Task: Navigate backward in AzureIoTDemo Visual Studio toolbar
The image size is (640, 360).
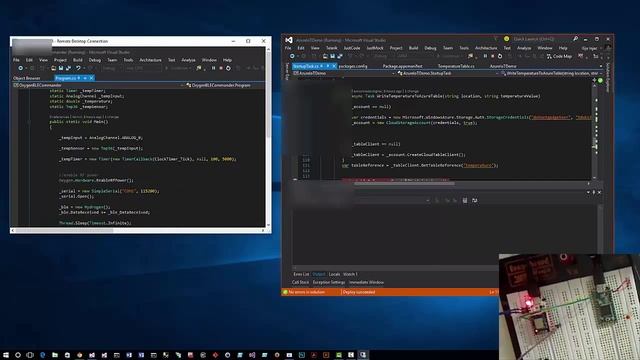Action: (292, 56)
